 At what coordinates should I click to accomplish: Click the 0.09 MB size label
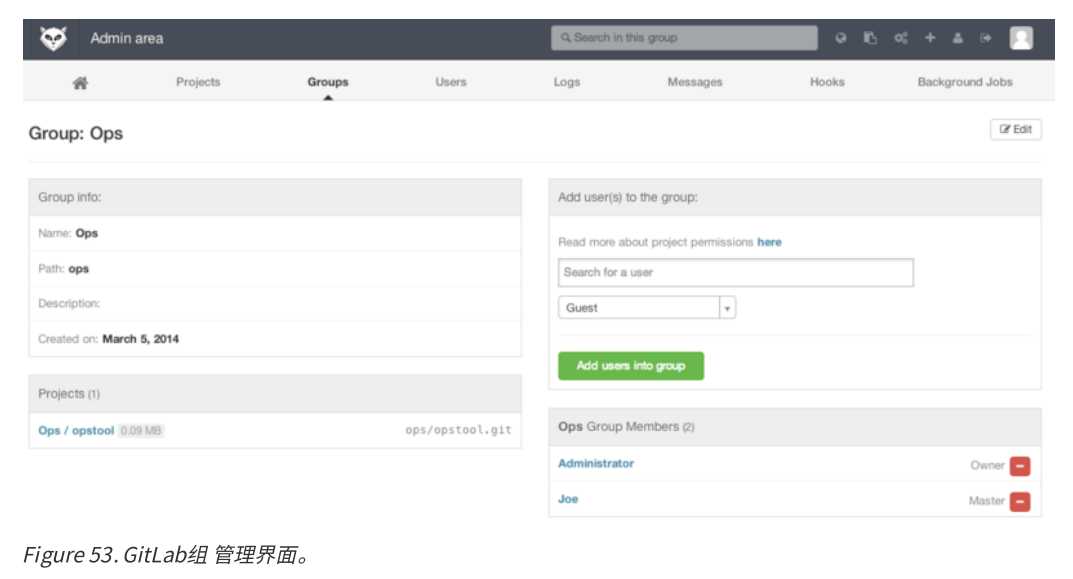pyautogui.click(x=141, y=430)
